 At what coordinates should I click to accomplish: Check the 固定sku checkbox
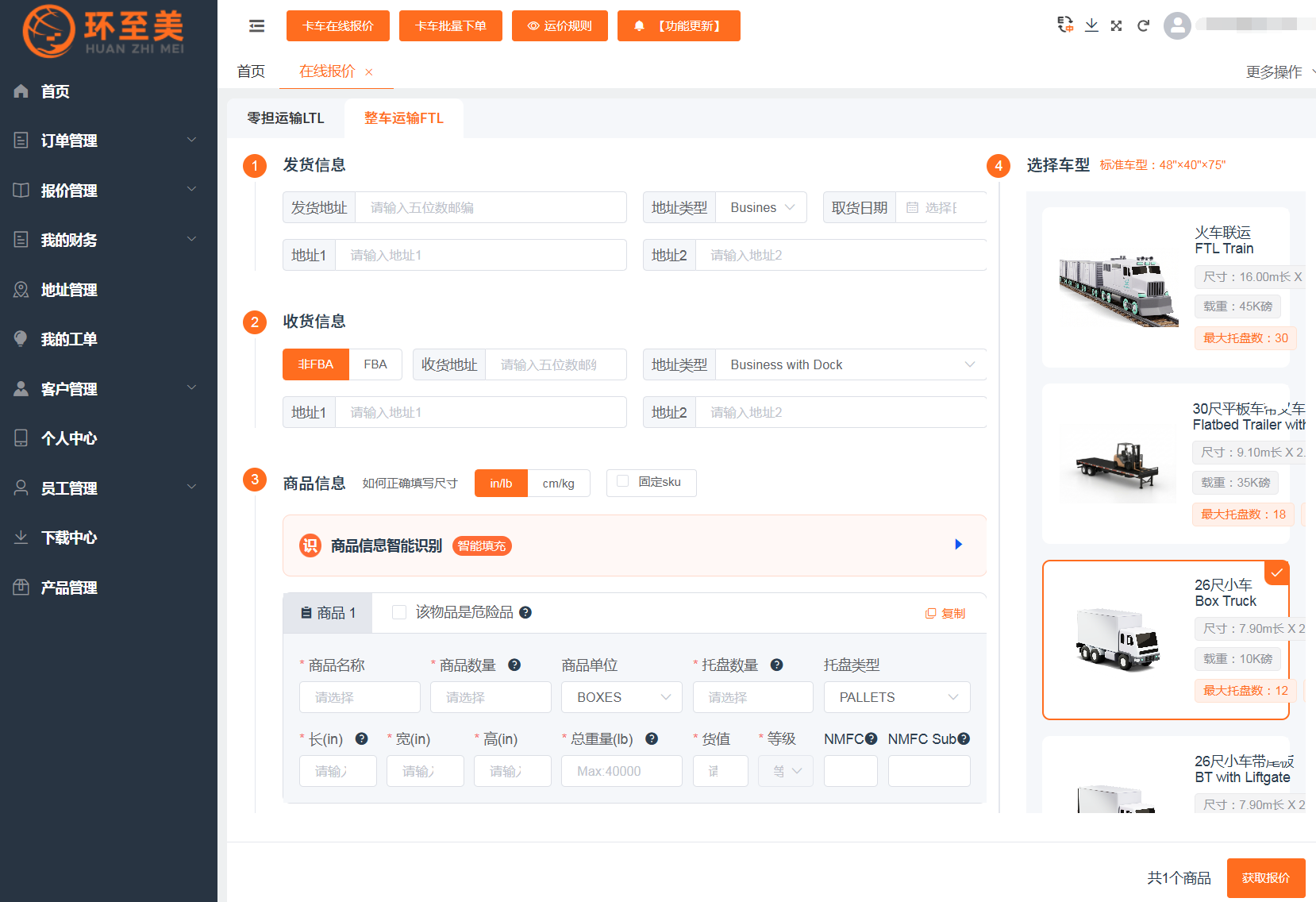pos(623,481)
